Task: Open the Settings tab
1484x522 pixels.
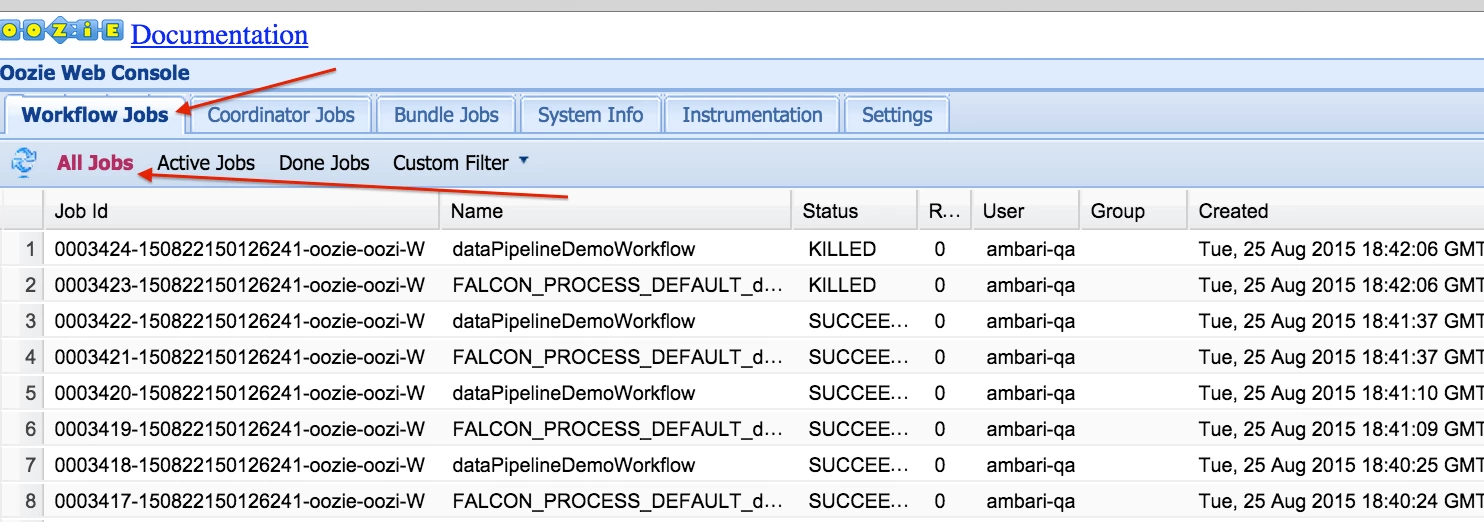Action: tap(897, 115)
